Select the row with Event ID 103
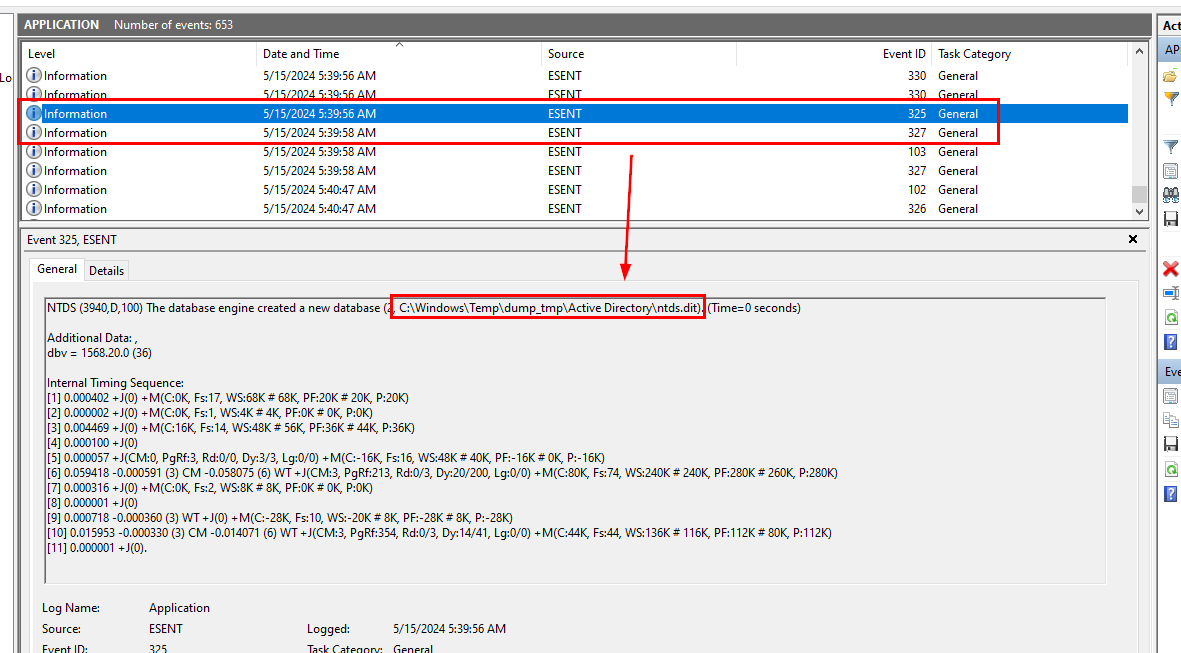1181x653 pixels. click(x=575, y=151)
